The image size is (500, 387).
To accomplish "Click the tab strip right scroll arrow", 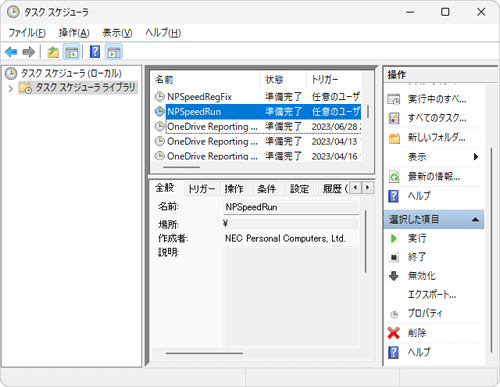I will tap(367, 187).
